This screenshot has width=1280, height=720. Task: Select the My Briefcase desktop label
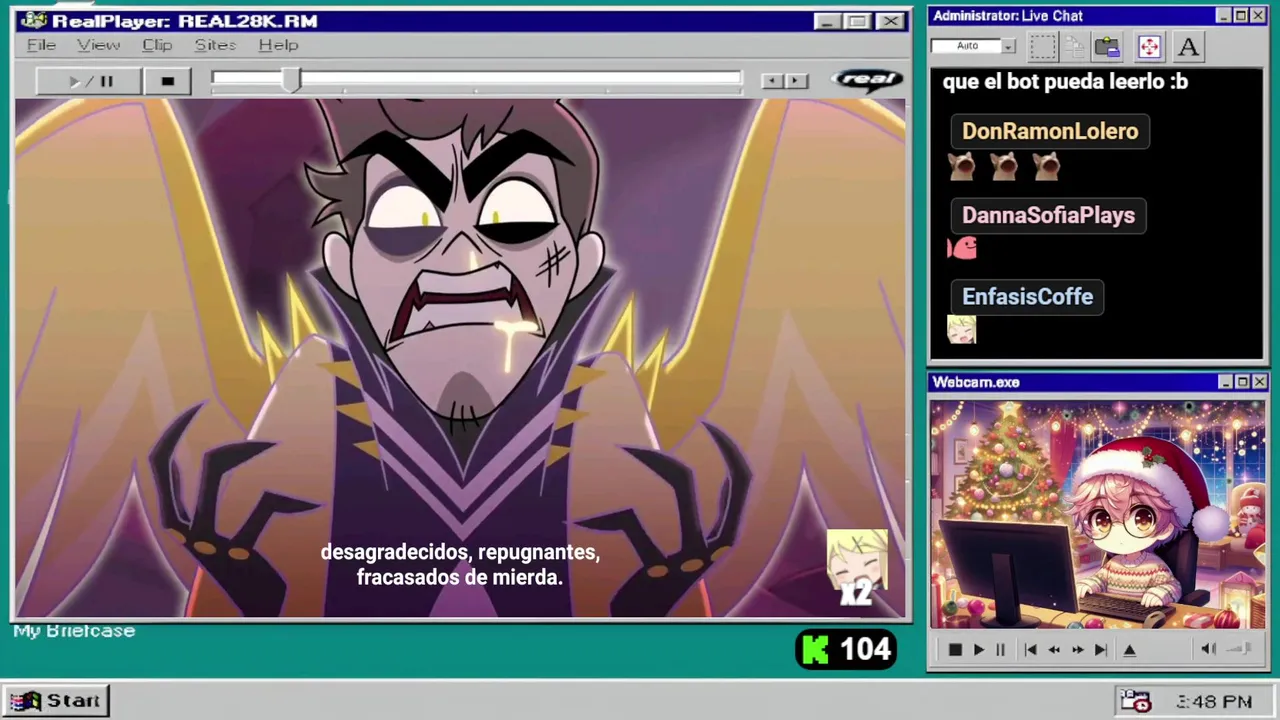click(74, 631)
